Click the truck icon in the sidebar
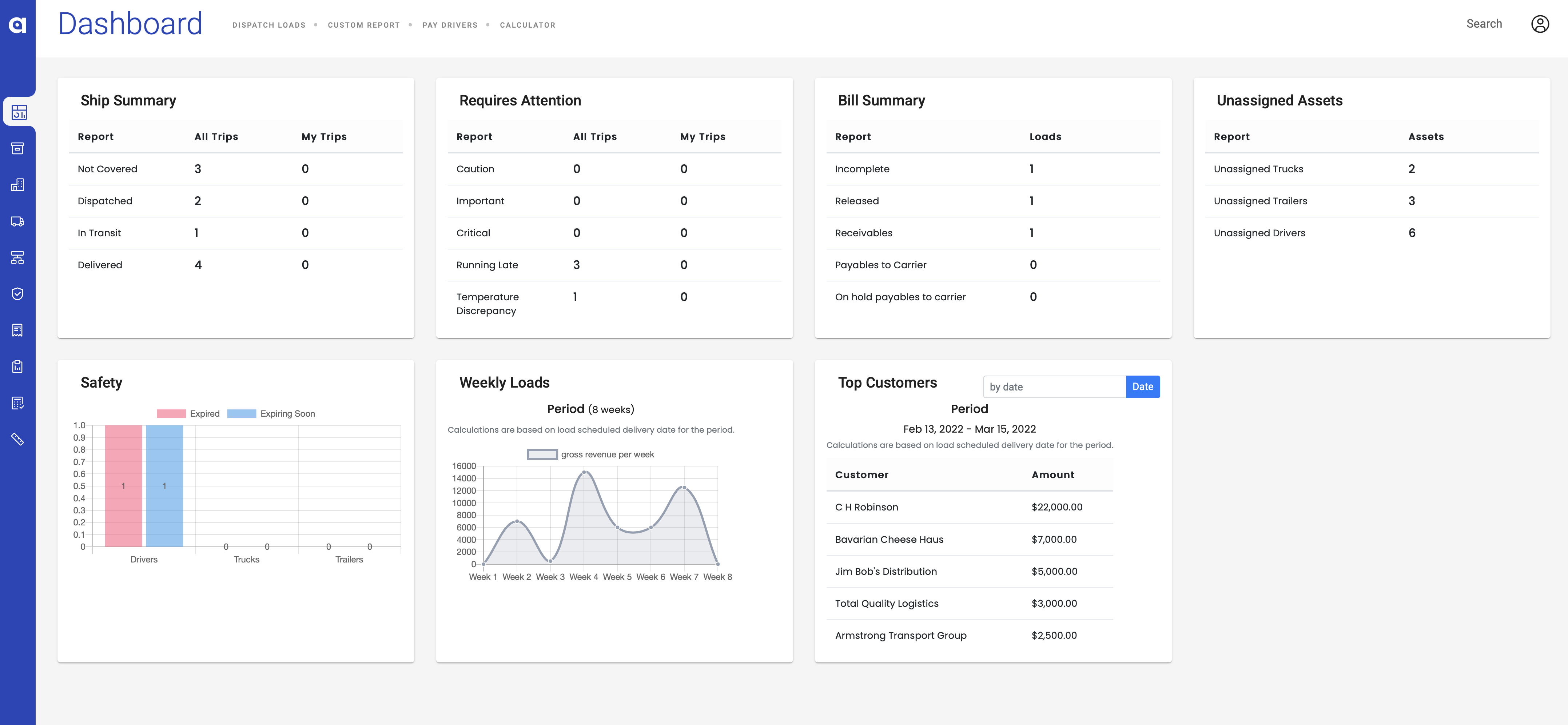The image size is (1568, 725). (18, 221)
